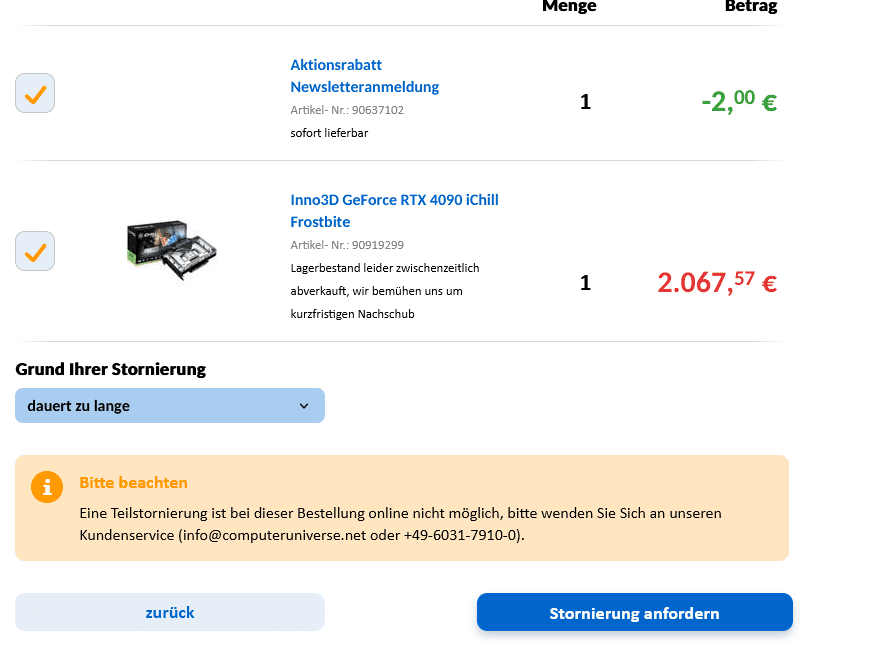The height and width of the screenshot is (669, 872).
Task: Click Stornierung anfordern
Action: (634, 613)
